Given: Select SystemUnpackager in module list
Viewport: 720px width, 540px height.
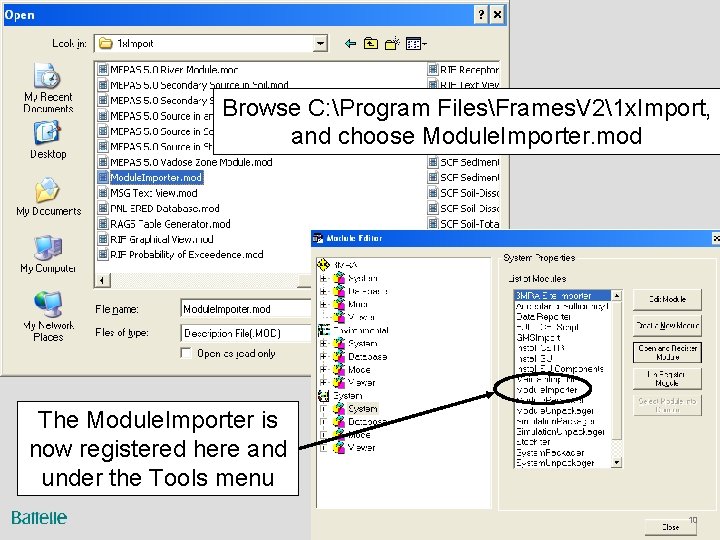Looking at the screenshot, I should point(555,463).
